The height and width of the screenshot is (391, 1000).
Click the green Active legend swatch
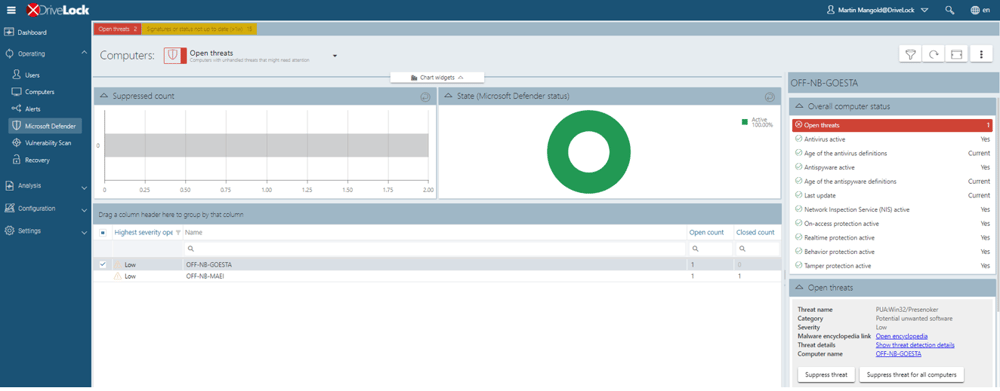744,121
